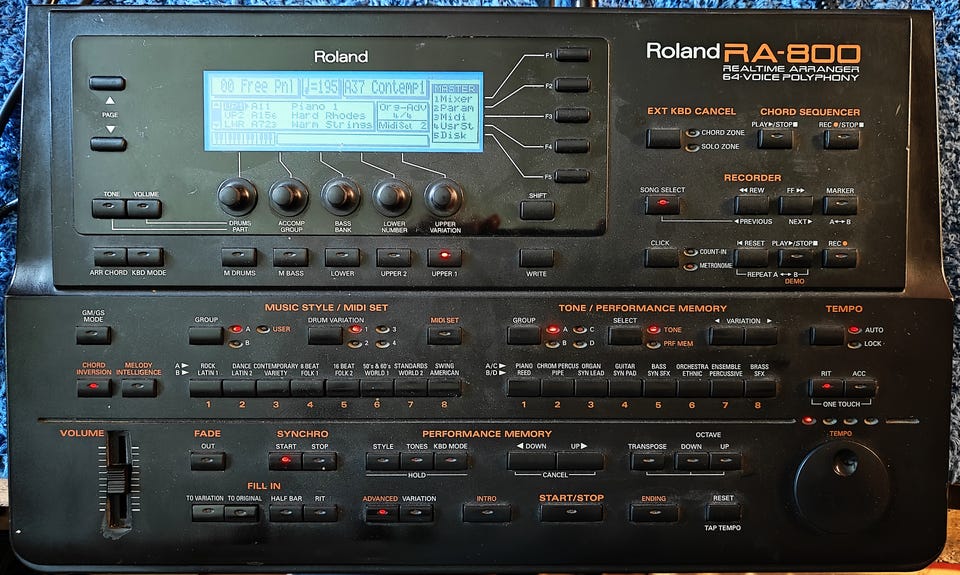Push the Recorder REW button

pyautogui.click(x=751, y=205)
